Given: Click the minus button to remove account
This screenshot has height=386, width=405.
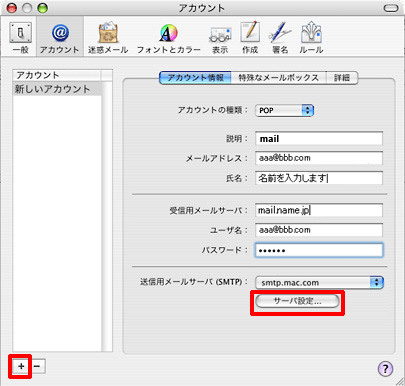Looking at the screenshot, I should [37, 366].
